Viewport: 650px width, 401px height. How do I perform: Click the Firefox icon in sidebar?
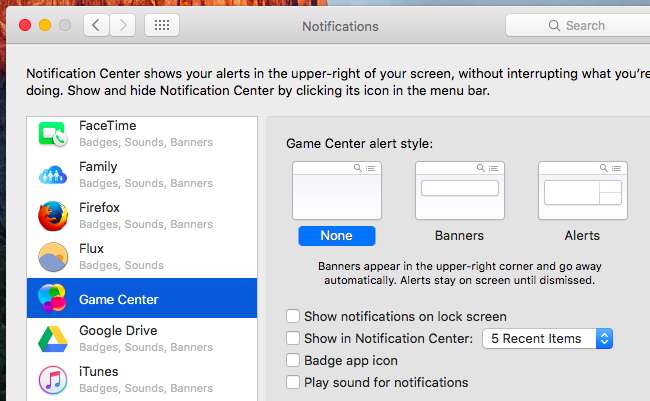52,216
